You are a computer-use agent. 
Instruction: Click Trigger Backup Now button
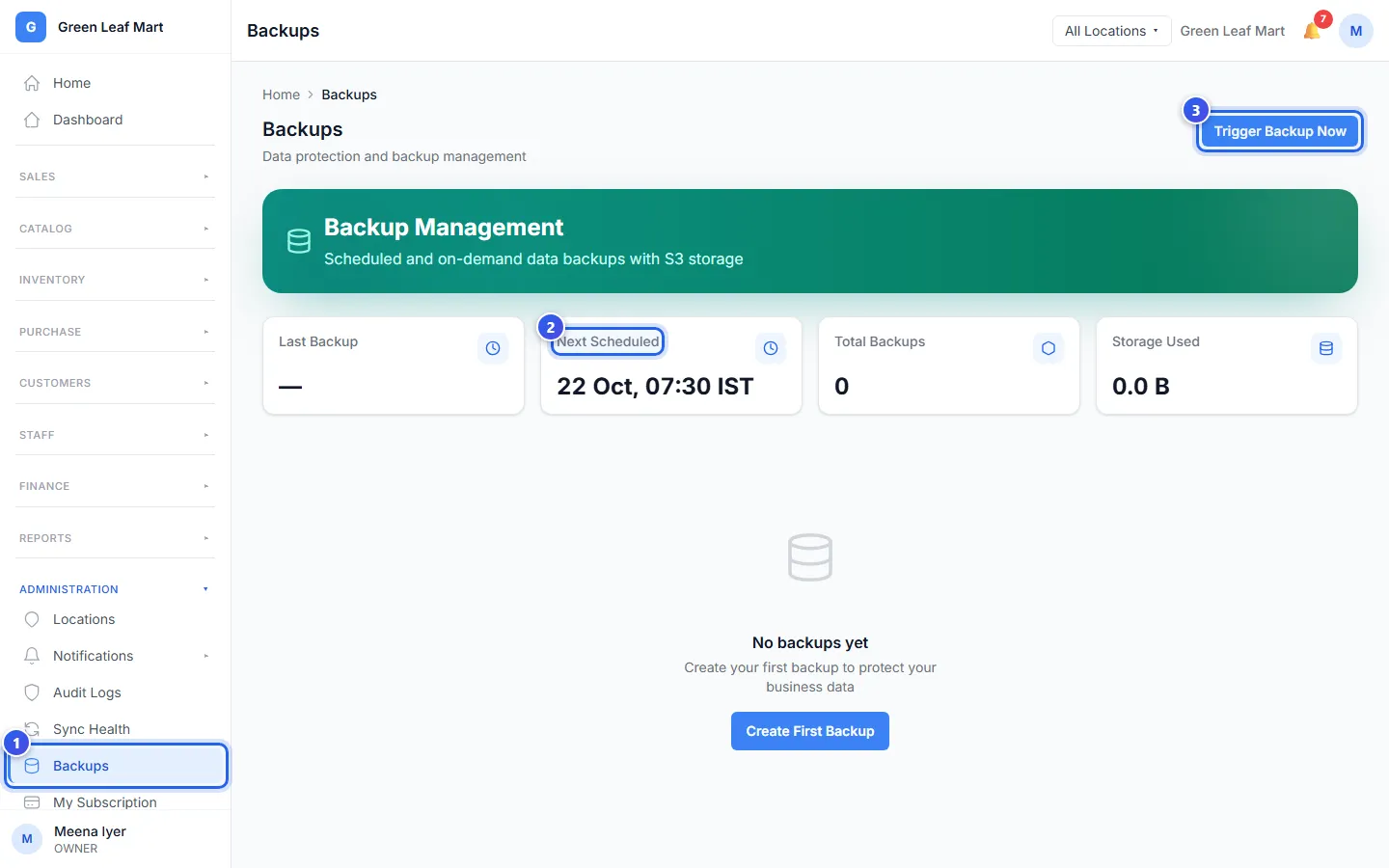(1279, 131)
